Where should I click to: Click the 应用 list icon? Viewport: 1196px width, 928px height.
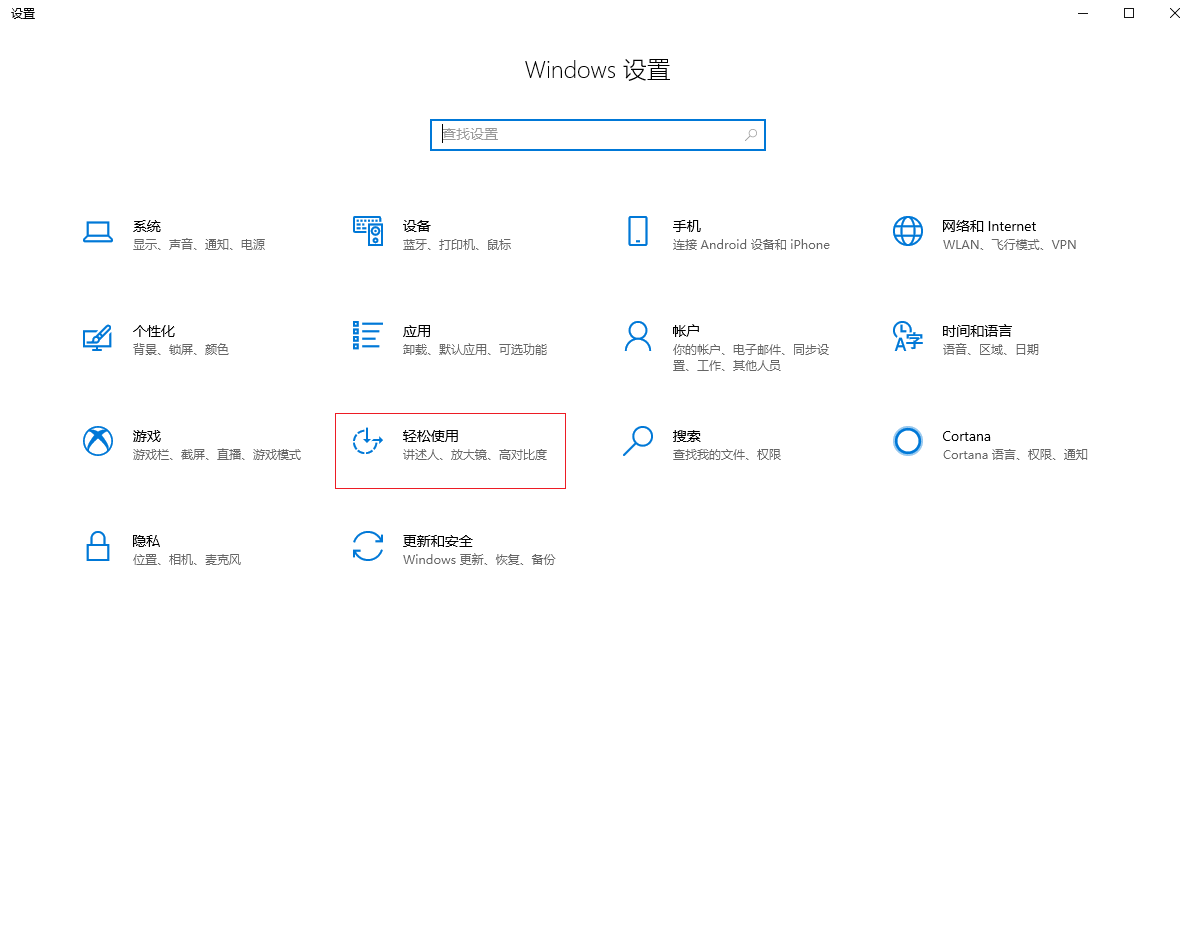click(x=368, y=336)
